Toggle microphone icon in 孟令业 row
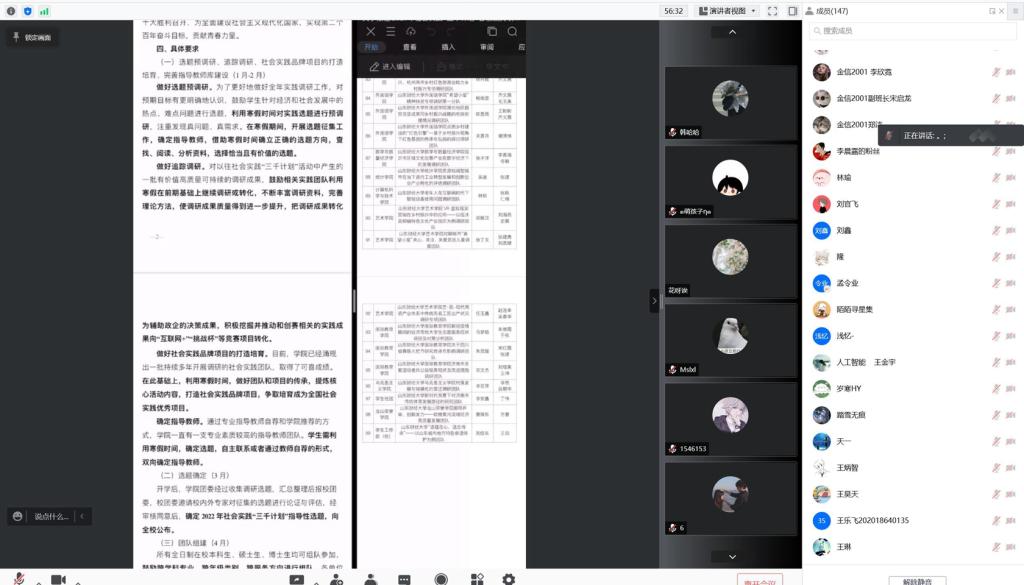 coord(996,283)
